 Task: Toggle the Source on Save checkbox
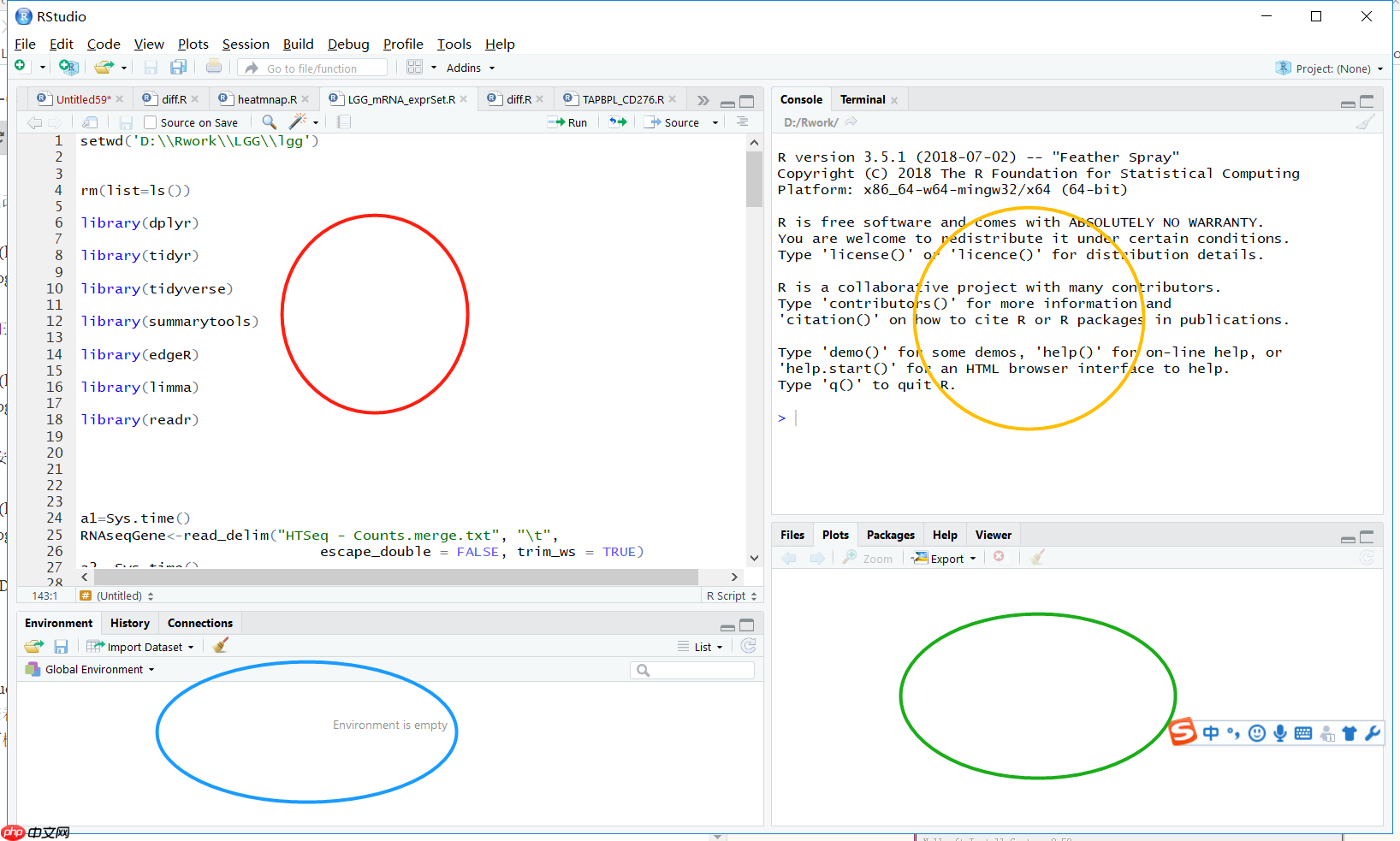[151, 122]
